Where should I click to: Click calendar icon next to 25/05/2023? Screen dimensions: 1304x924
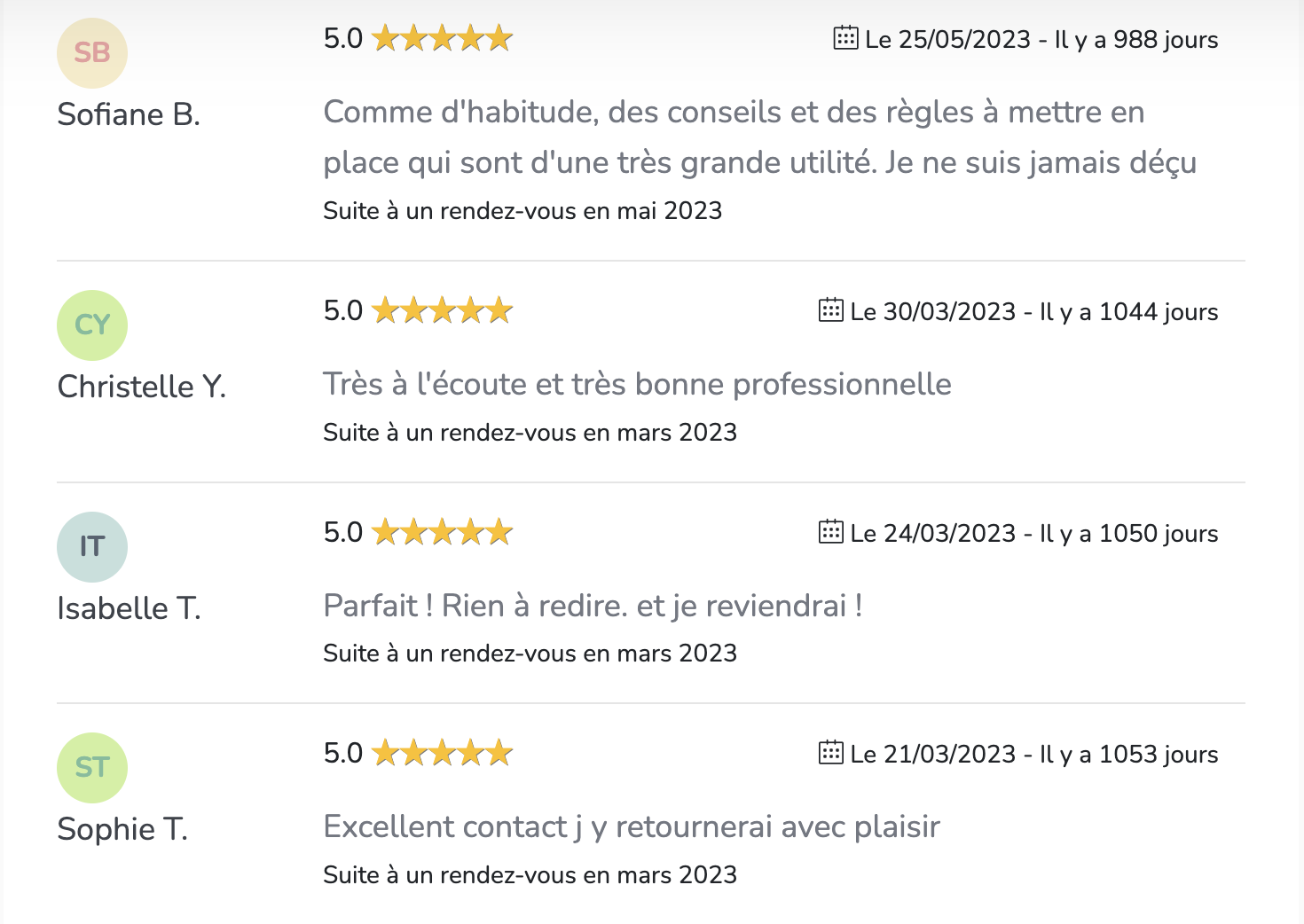coord(845,38)
